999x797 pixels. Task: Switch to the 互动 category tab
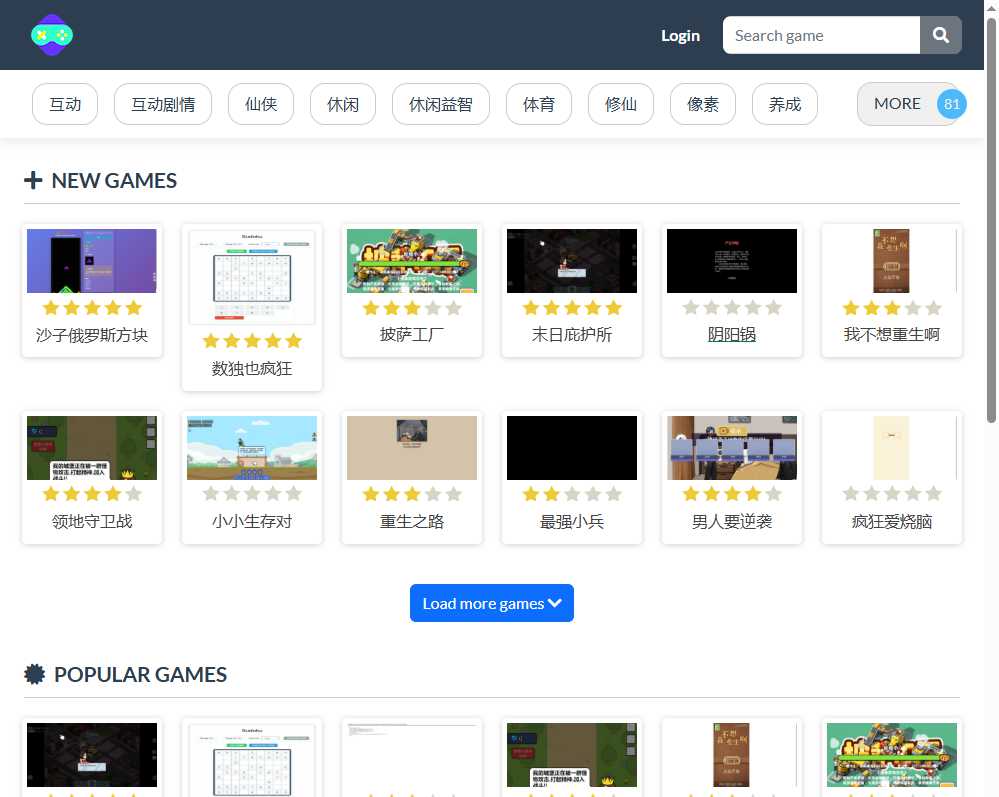pos(65,103)
